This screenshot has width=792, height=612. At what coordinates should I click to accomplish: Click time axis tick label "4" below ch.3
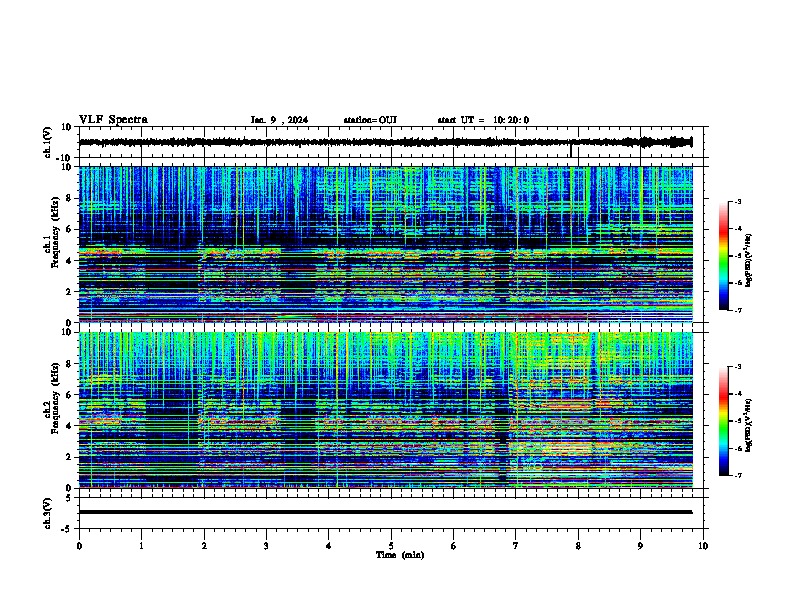click(329, 546)
